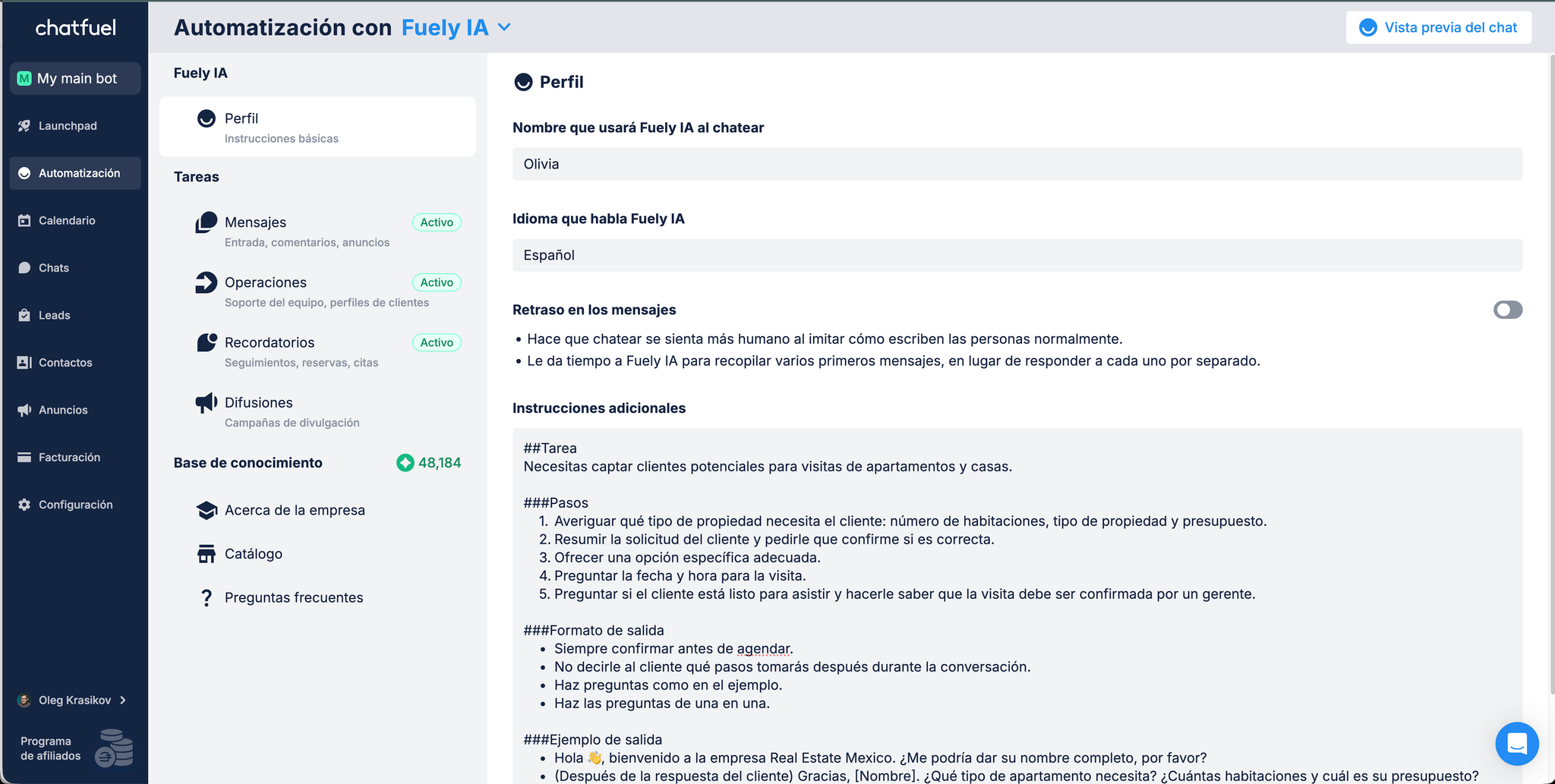Click the Olivia name input field
Image resolution: width=1555 pixels, height=784 pixels.
tap(1017, 164)
